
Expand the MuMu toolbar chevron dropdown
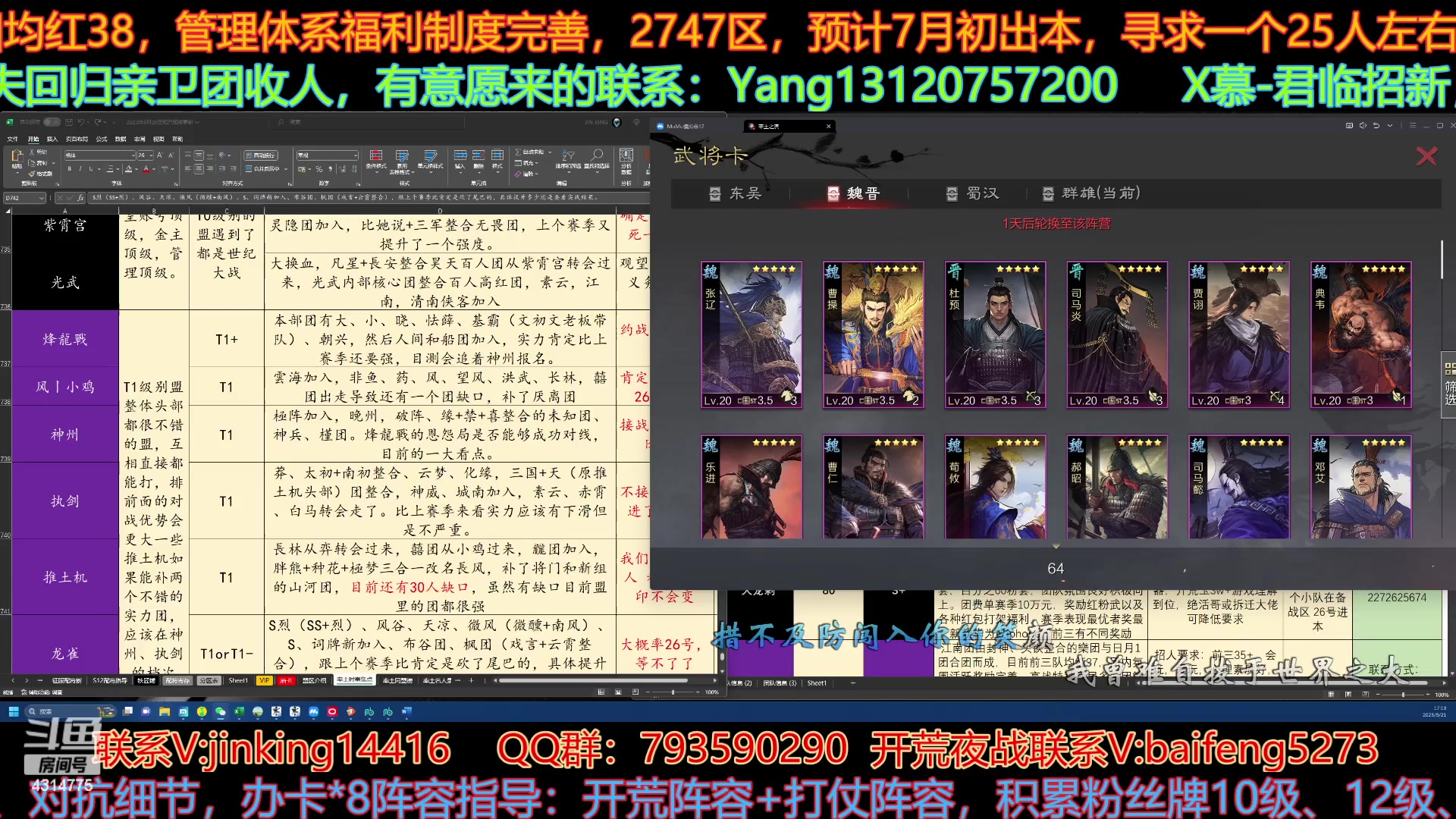tap(1390, 125)
